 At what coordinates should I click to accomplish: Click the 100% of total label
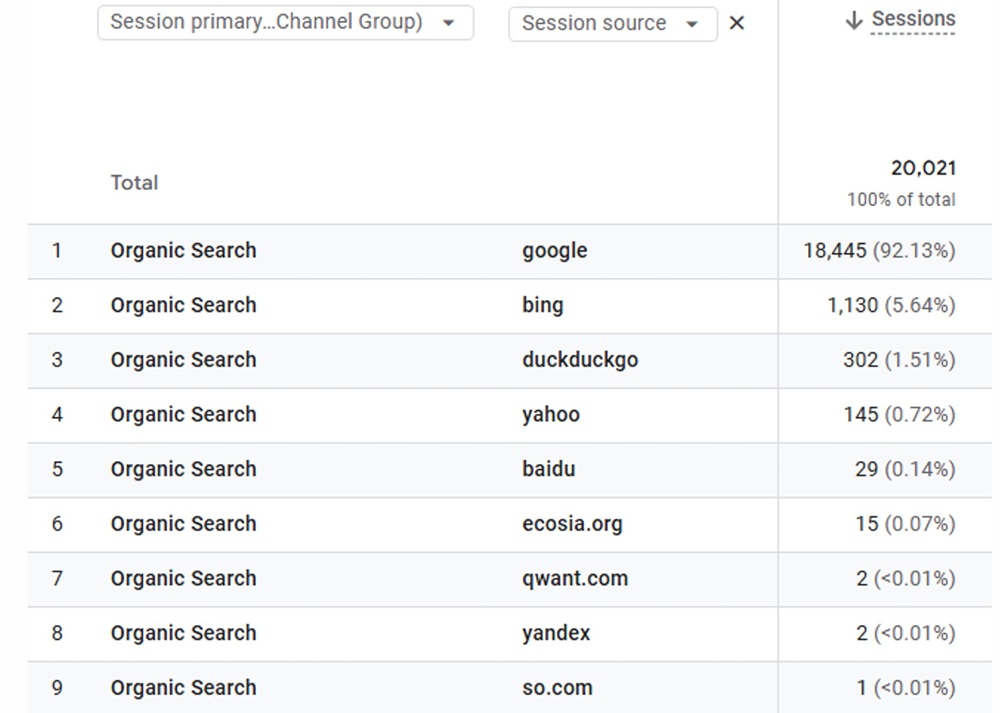click(x=901, y=200)
